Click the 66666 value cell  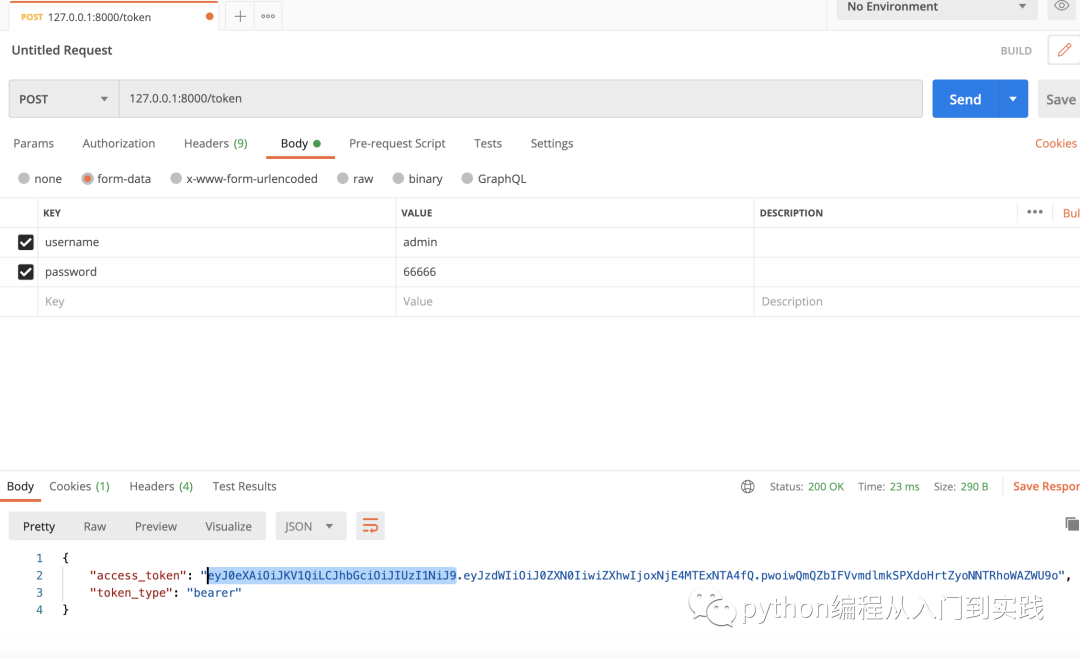574,272
